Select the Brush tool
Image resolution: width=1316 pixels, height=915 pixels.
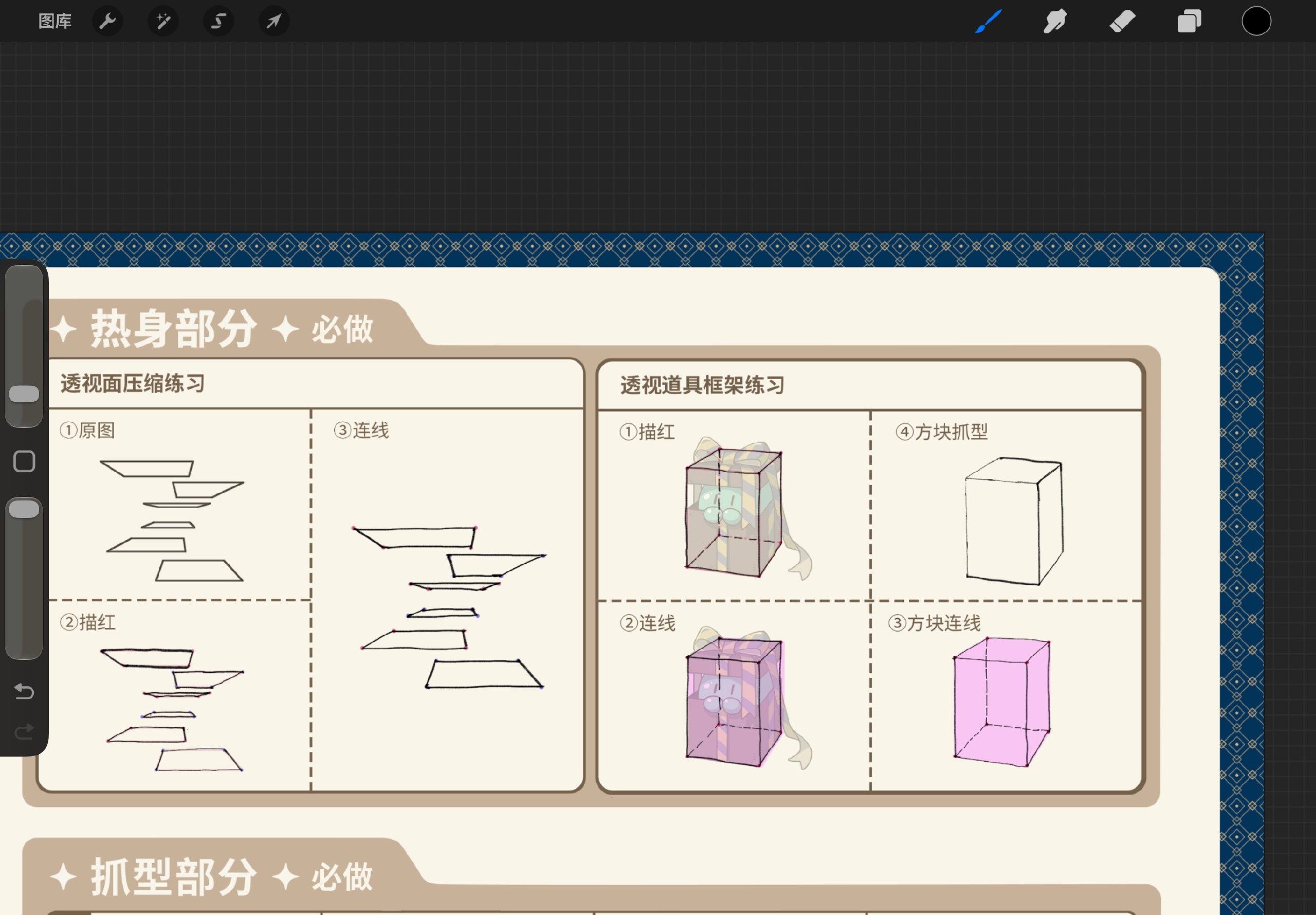(989, 21)
